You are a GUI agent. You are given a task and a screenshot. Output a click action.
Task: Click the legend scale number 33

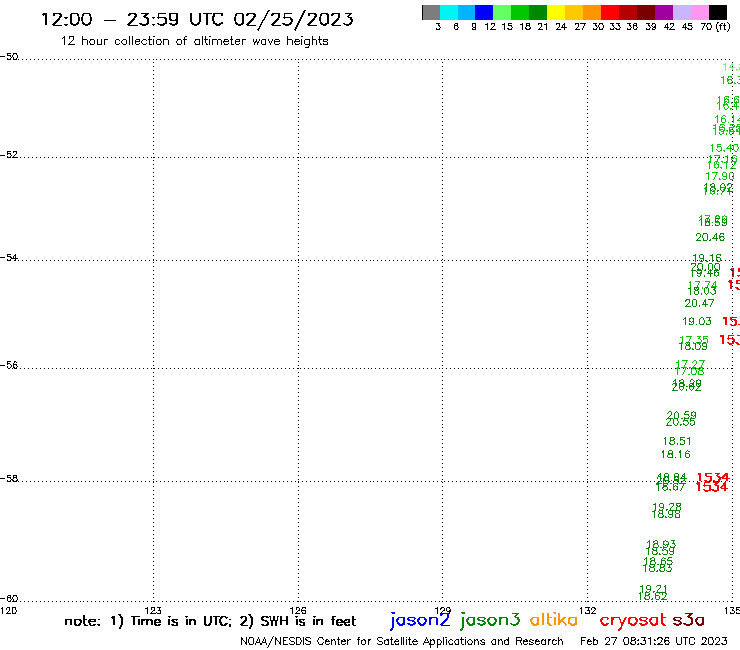pyautogui.click(x=615, y=26)
